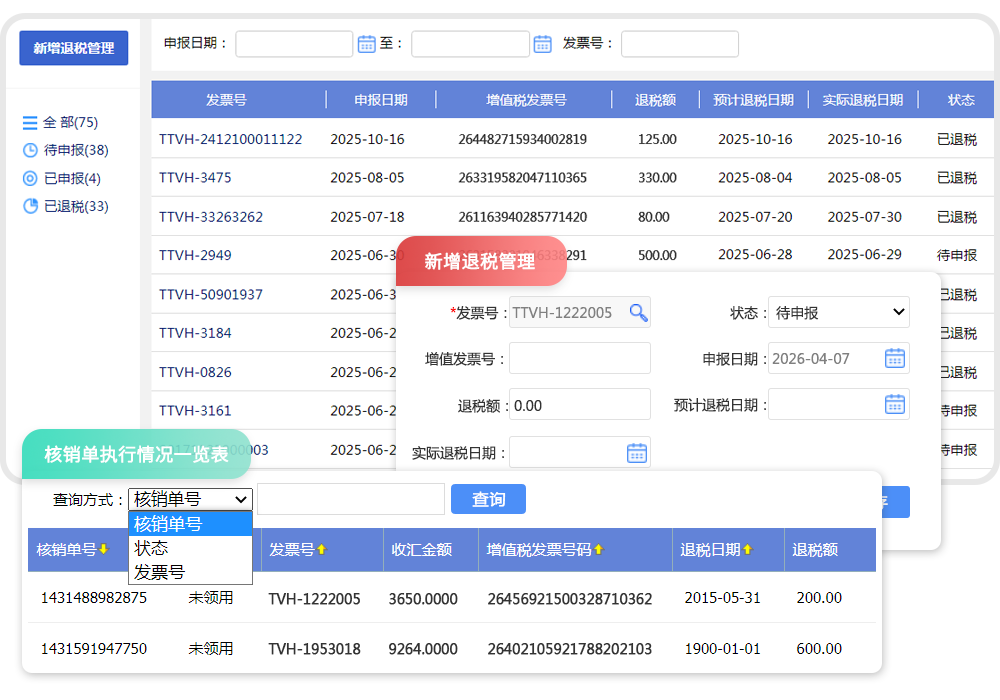Open invoice link TTVH-0826
This screenshot has width=1000, height=700.
[195, 372]
